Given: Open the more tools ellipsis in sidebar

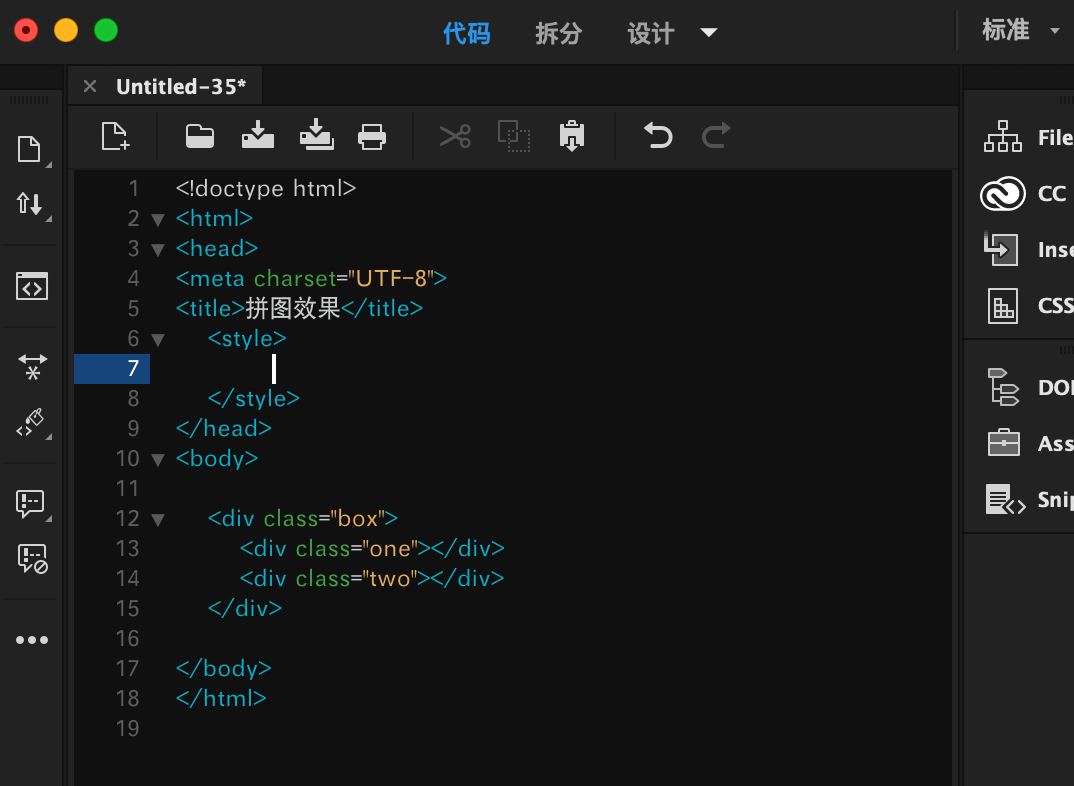Looking at the screenshot, I should tap(32, 640).
